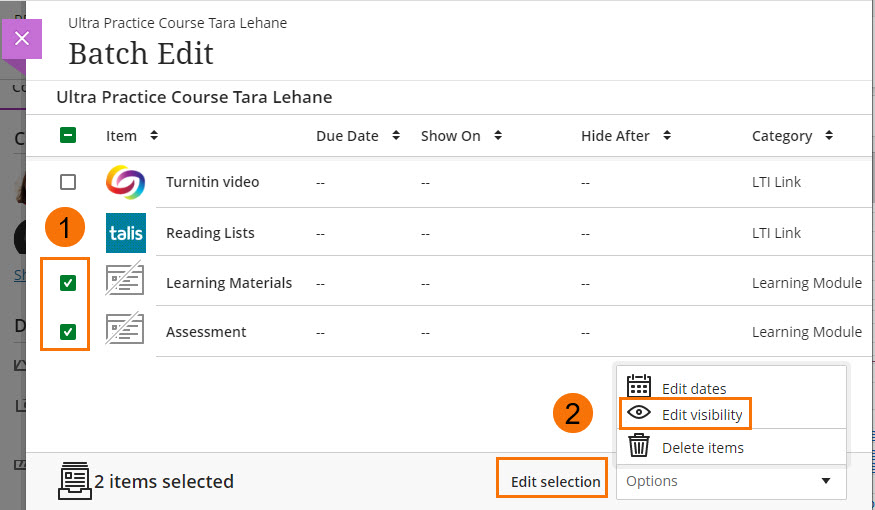The image size is (875, 510).
Task: Open the Options dropdown
Action: pyautogui.click(x=731, y=481)
